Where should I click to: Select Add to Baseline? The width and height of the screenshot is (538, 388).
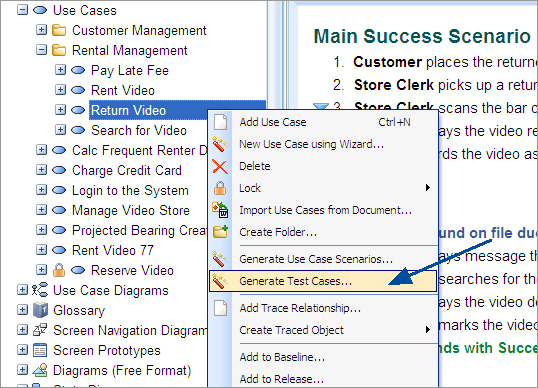(x=323, y=357)
